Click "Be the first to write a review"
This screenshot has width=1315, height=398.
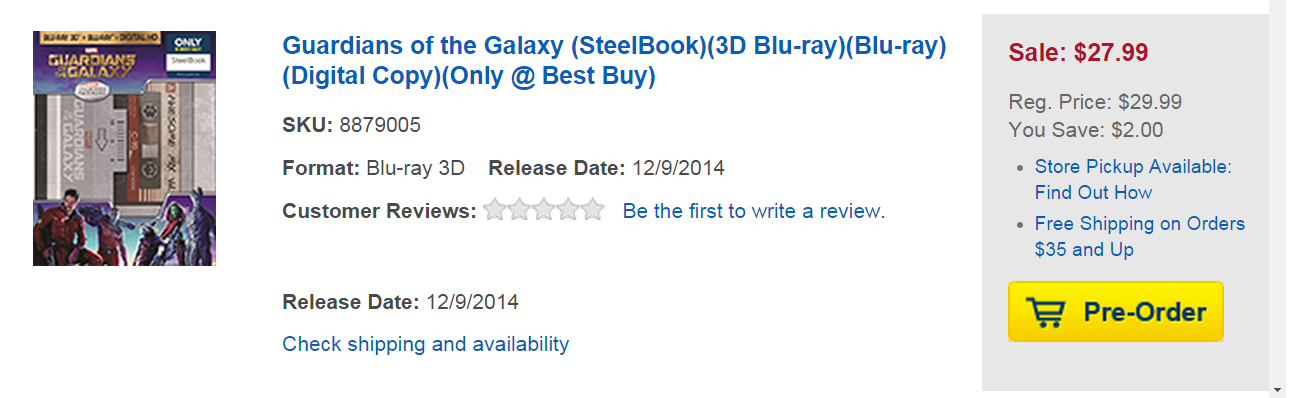pos(753,211)
